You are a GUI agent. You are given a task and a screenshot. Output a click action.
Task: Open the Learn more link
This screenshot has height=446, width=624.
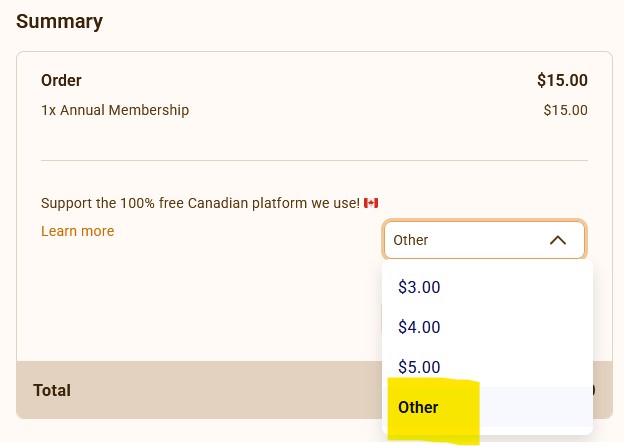click(x=77, y=231)
